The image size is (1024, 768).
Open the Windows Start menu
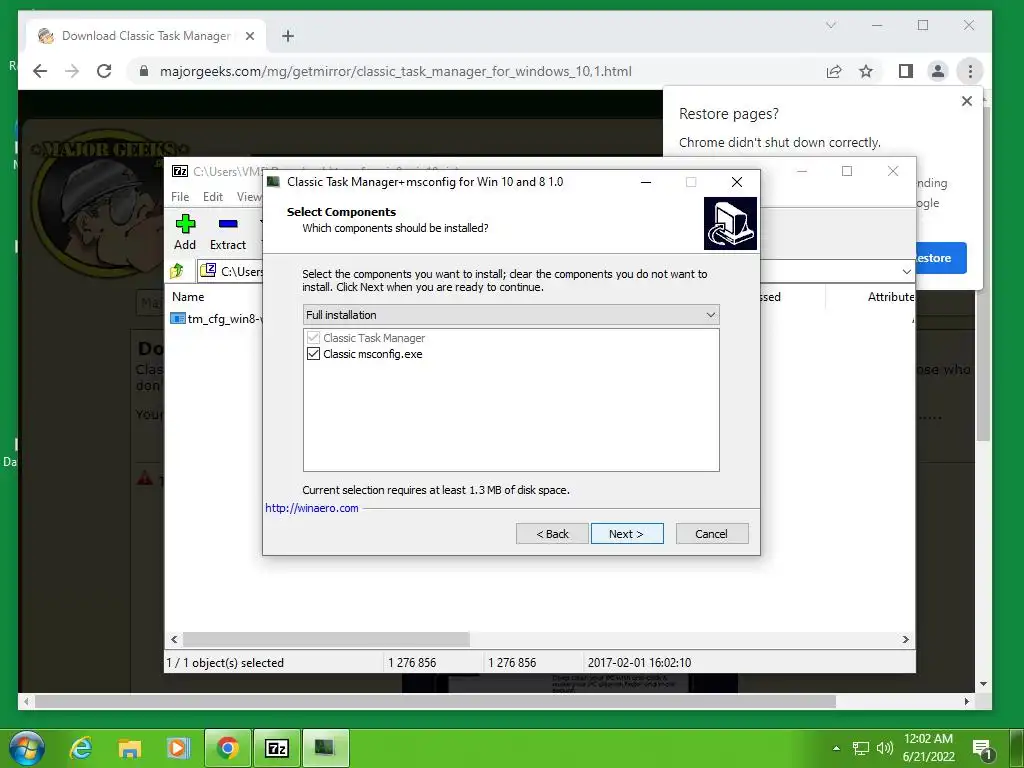coord(26,748)
